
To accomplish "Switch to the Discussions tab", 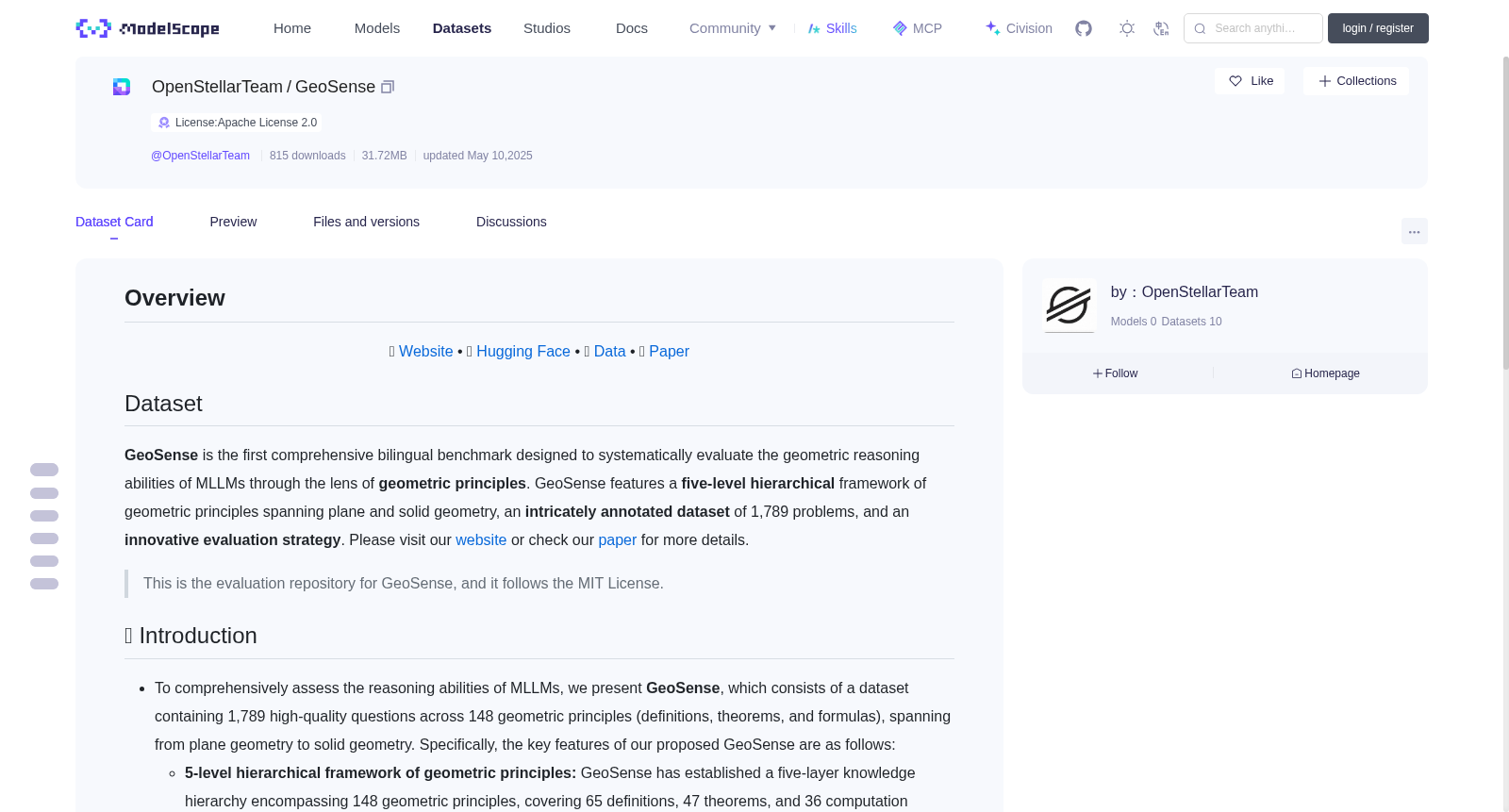I will click(x=511, y=222).
